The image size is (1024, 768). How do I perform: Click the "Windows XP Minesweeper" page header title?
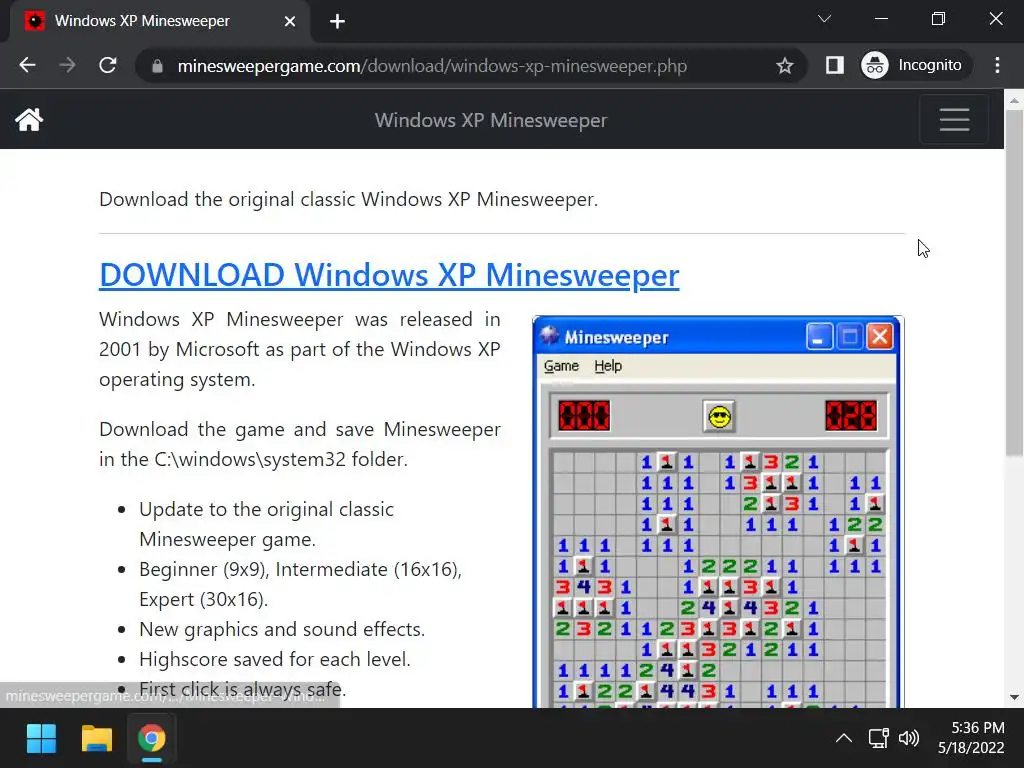click(x=491, y=120)
